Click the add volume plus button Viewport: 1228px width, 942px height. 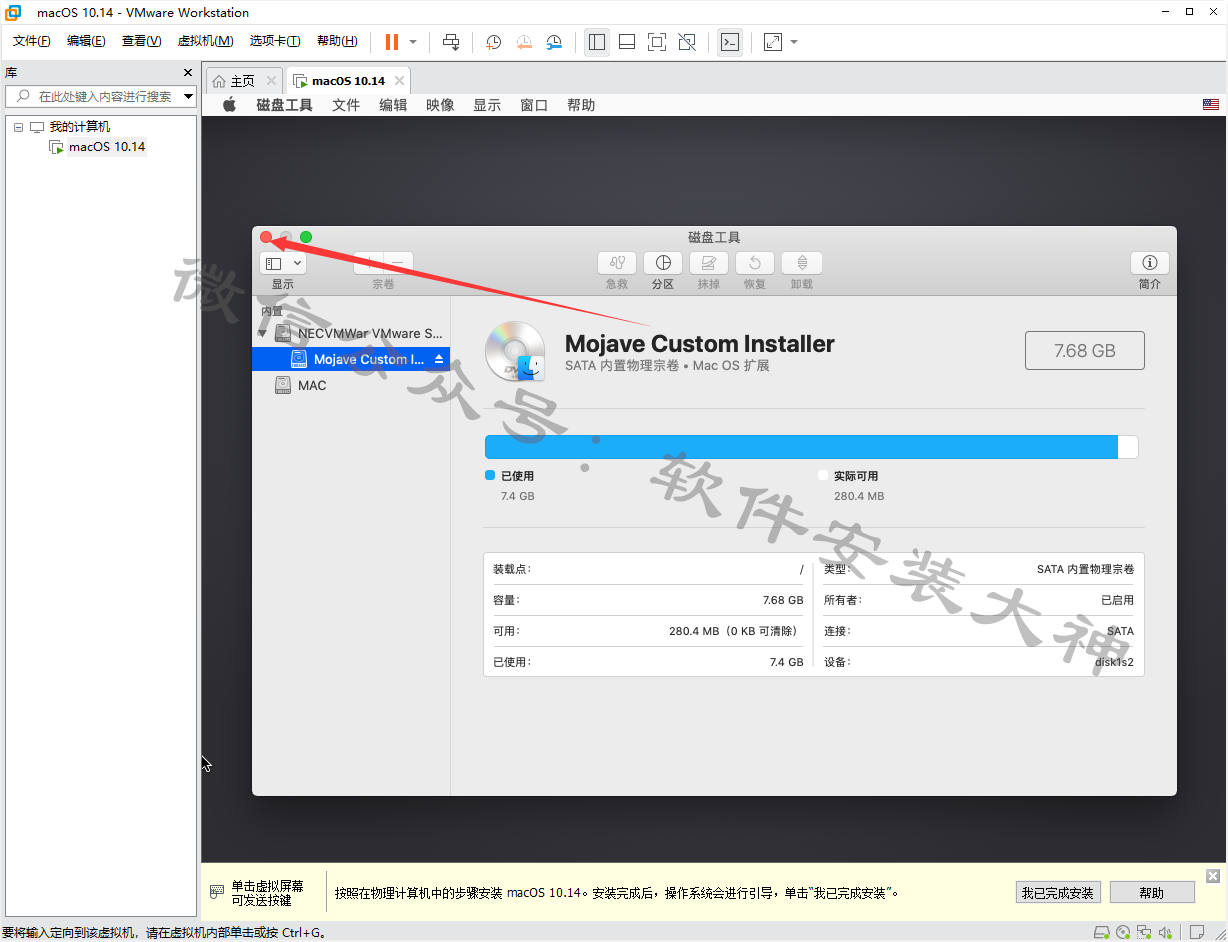tap(369, 263)
